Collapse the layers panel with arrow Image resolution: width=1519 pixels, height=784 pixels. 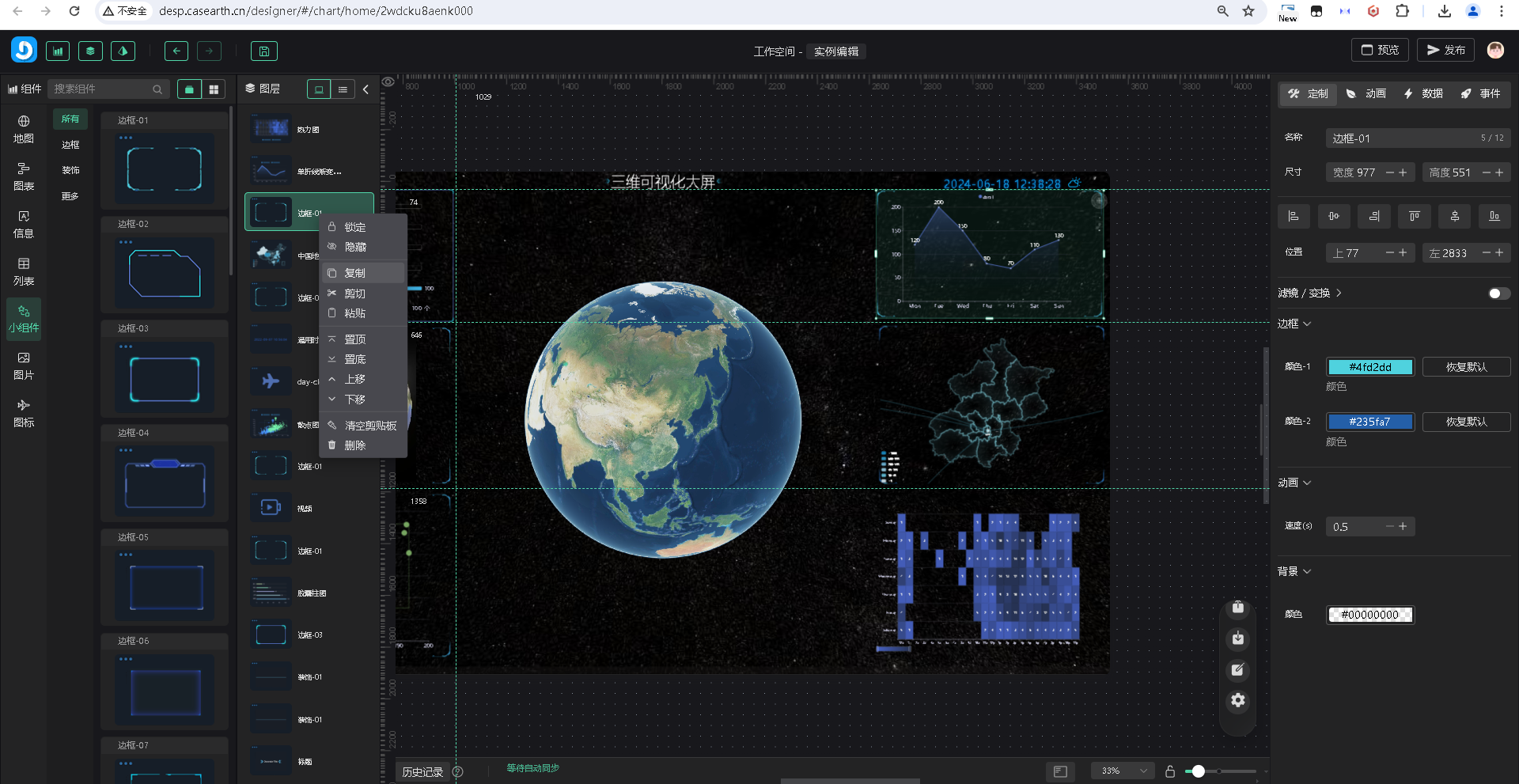[x=366, y=89]
